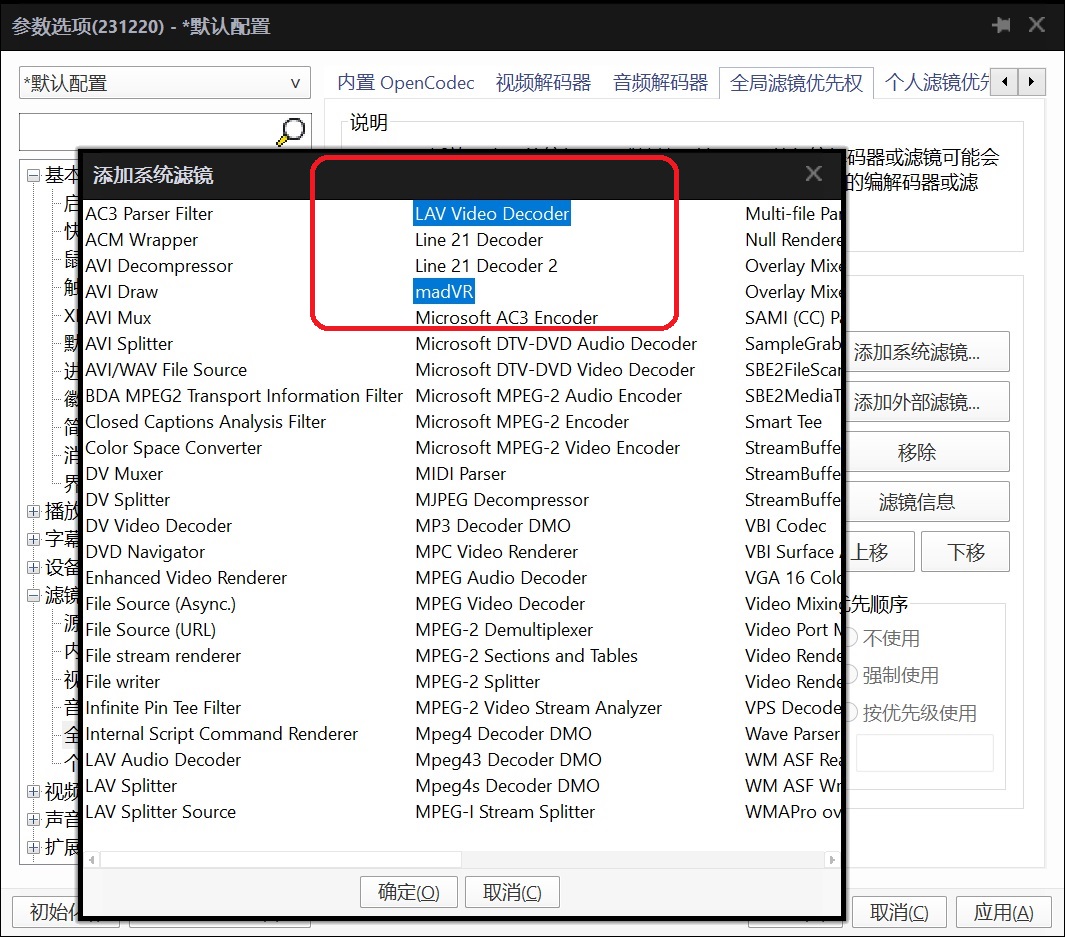Switch to the 内置 OpenCodec tab
This screenshot has height=937, width=1065.
click(405, 83)
